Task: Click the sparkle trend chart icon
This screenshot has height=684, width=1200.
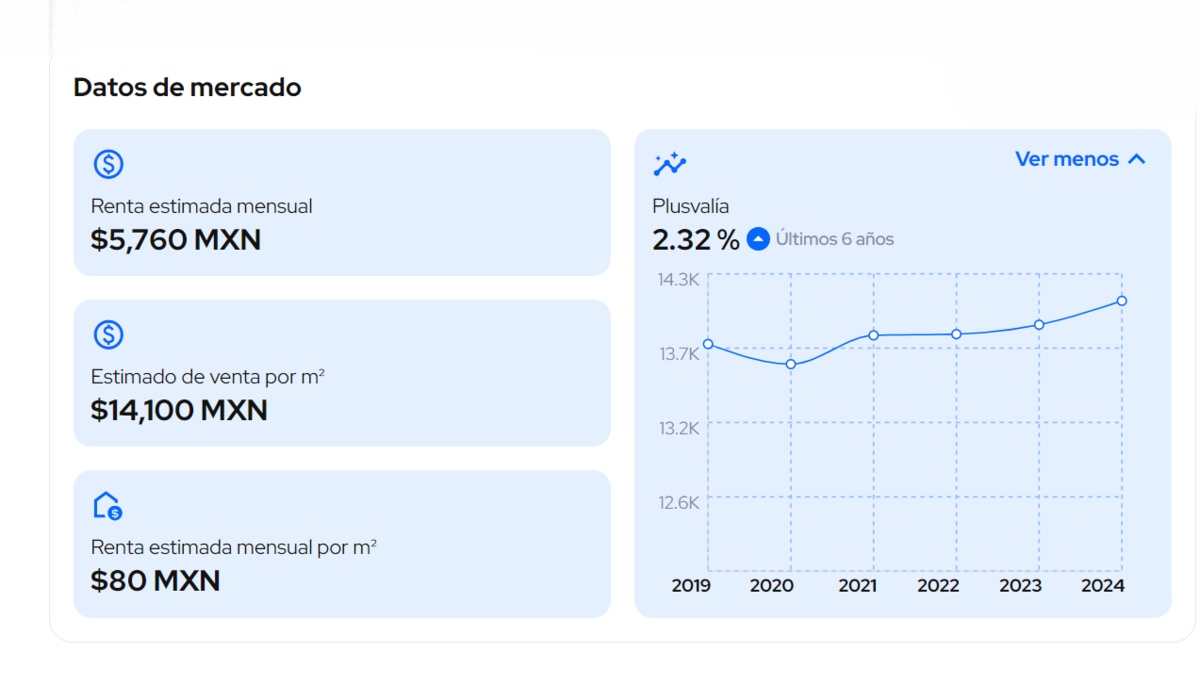Action: pos(669,164)
